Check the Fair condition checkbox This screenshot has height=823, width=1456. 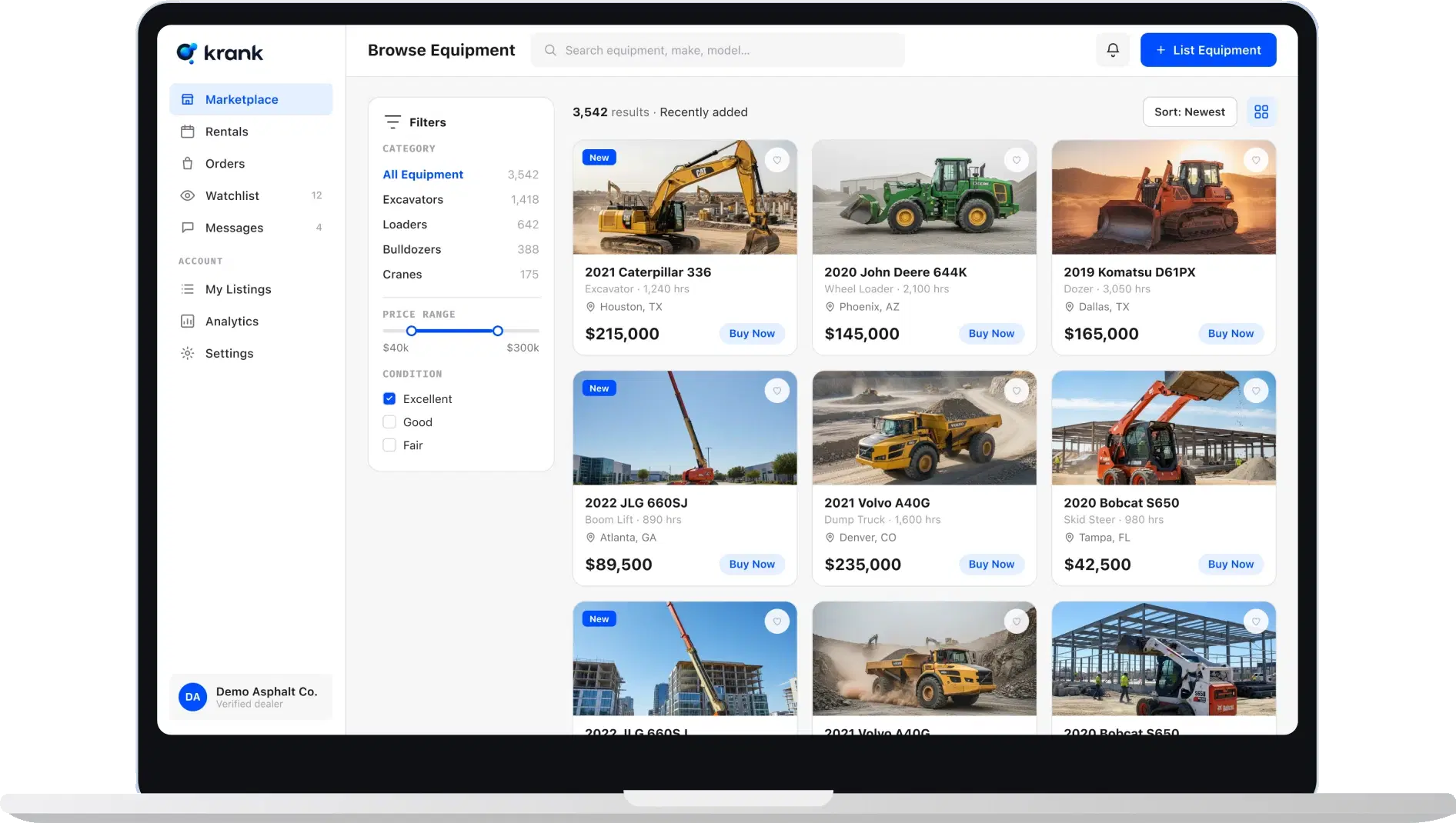tap(389, 445)
